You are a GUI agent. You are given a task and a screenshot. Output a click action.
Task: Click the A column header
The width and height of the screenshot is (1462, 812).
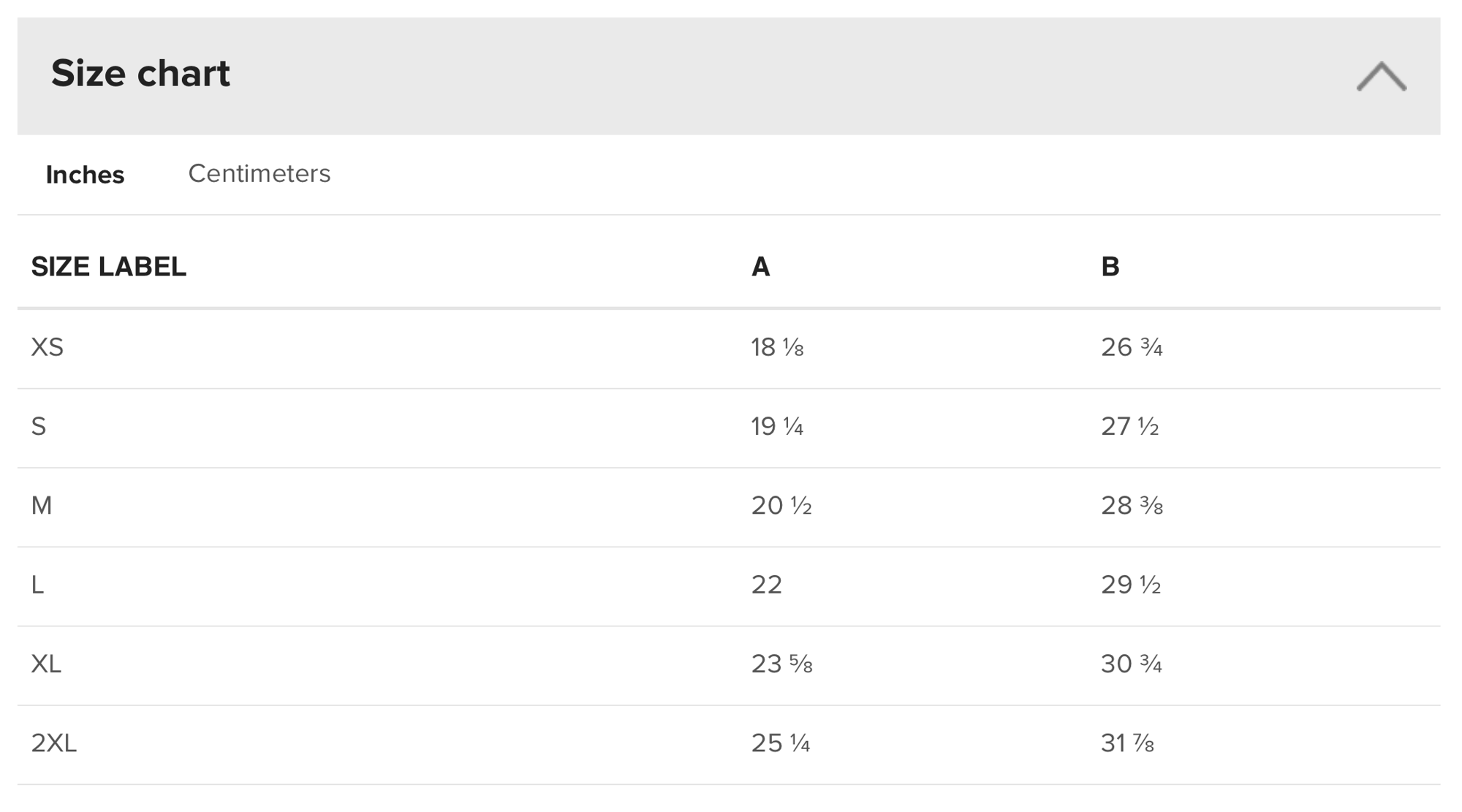[760, 267]
